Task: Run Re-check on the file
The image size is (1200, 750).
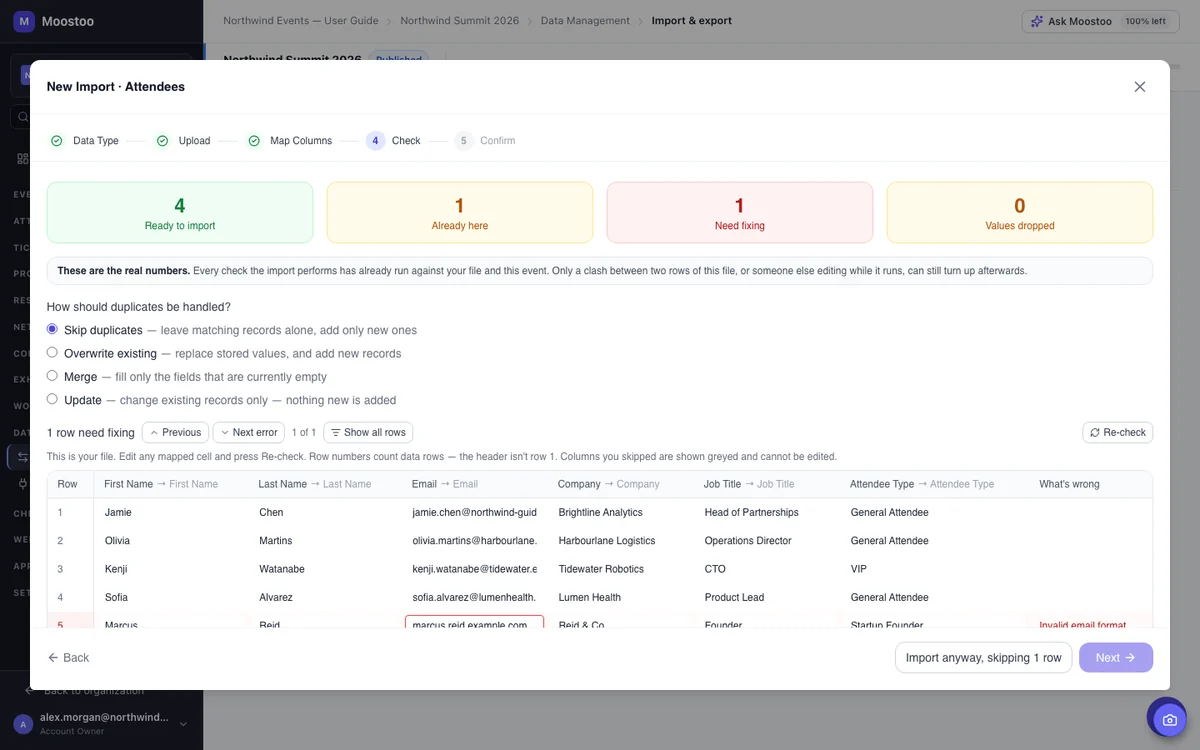Action: pyautogui.click(x=1117, y=433)
